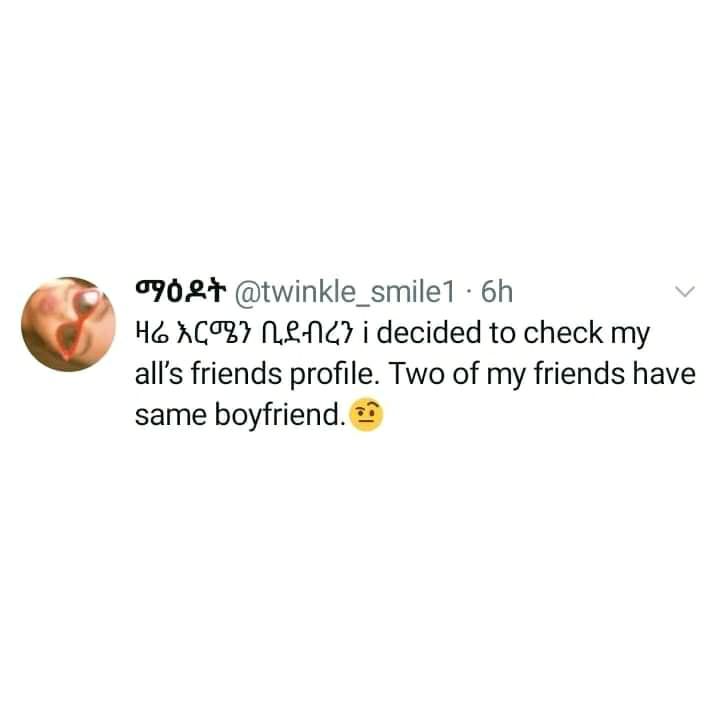Viewport: 720px width, 720px height.
Task: Click the sentence 'Two of my friends have'
Action: pos(543,373)
